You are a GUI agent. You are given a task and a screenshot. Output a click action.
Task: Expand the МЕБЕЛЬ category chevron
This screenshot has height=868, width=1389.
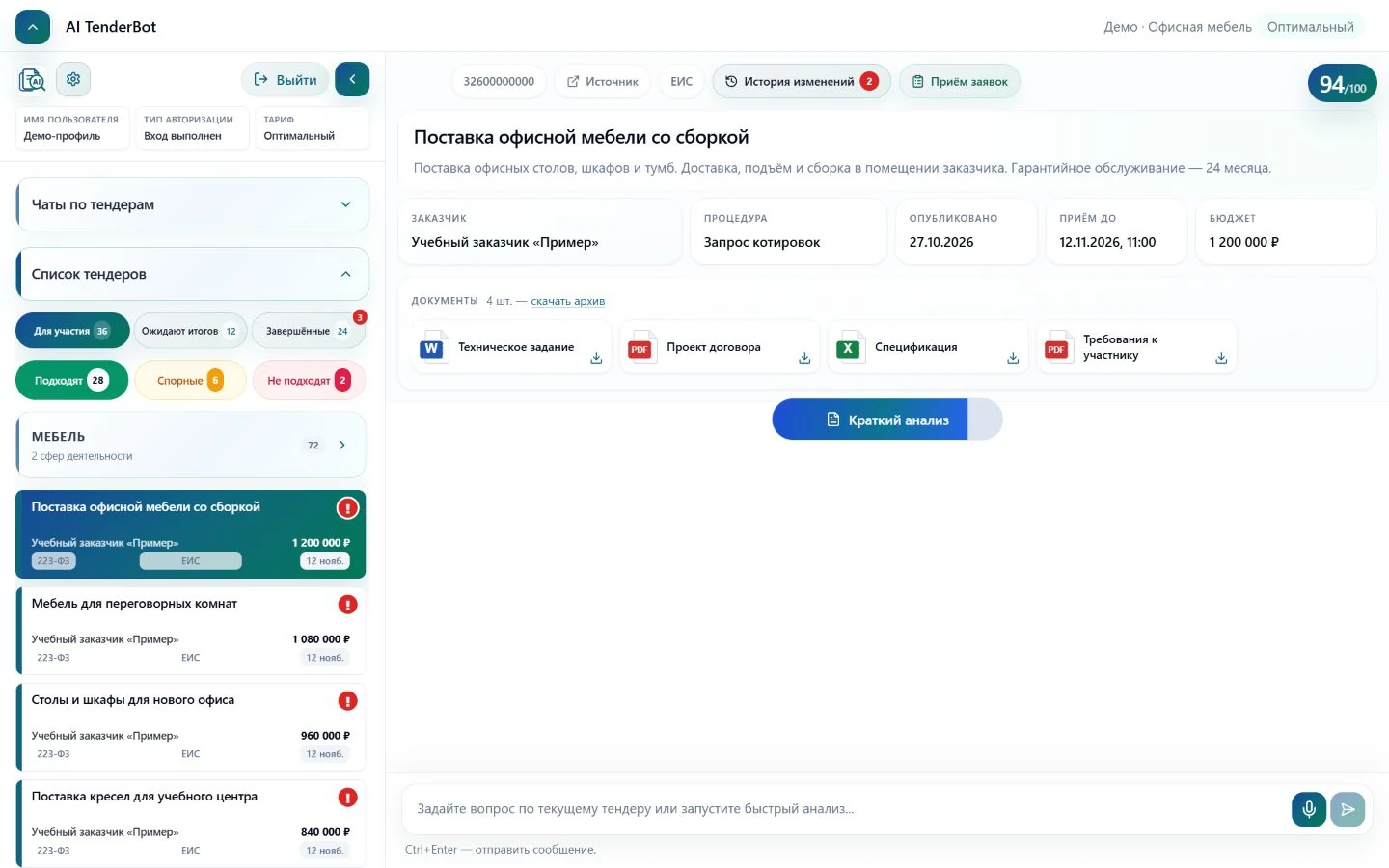[x=342, y=446]
